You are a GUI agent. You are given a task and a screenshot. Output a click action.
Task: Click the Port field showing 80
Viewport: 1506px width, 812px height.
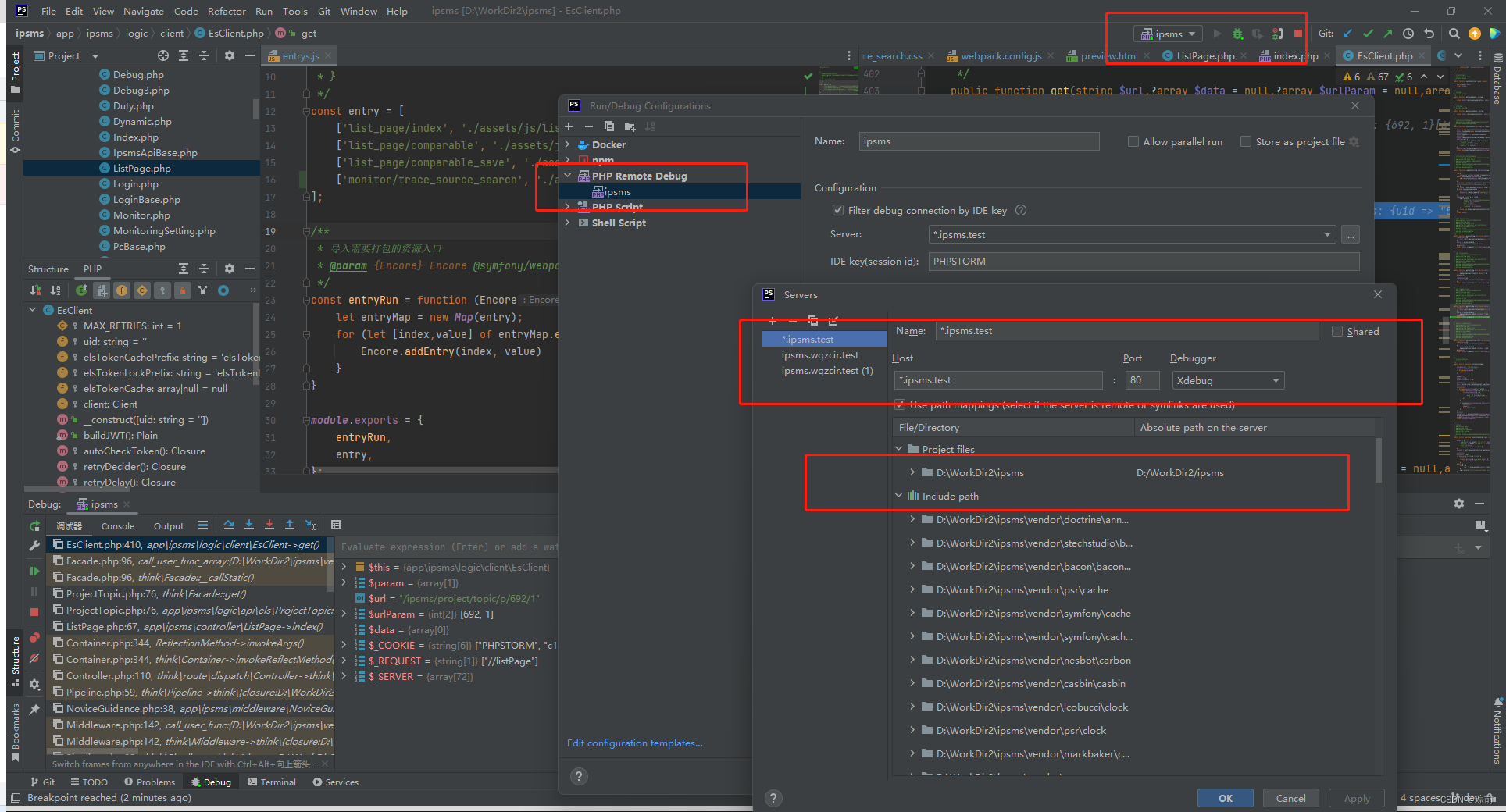(1144, 380)
